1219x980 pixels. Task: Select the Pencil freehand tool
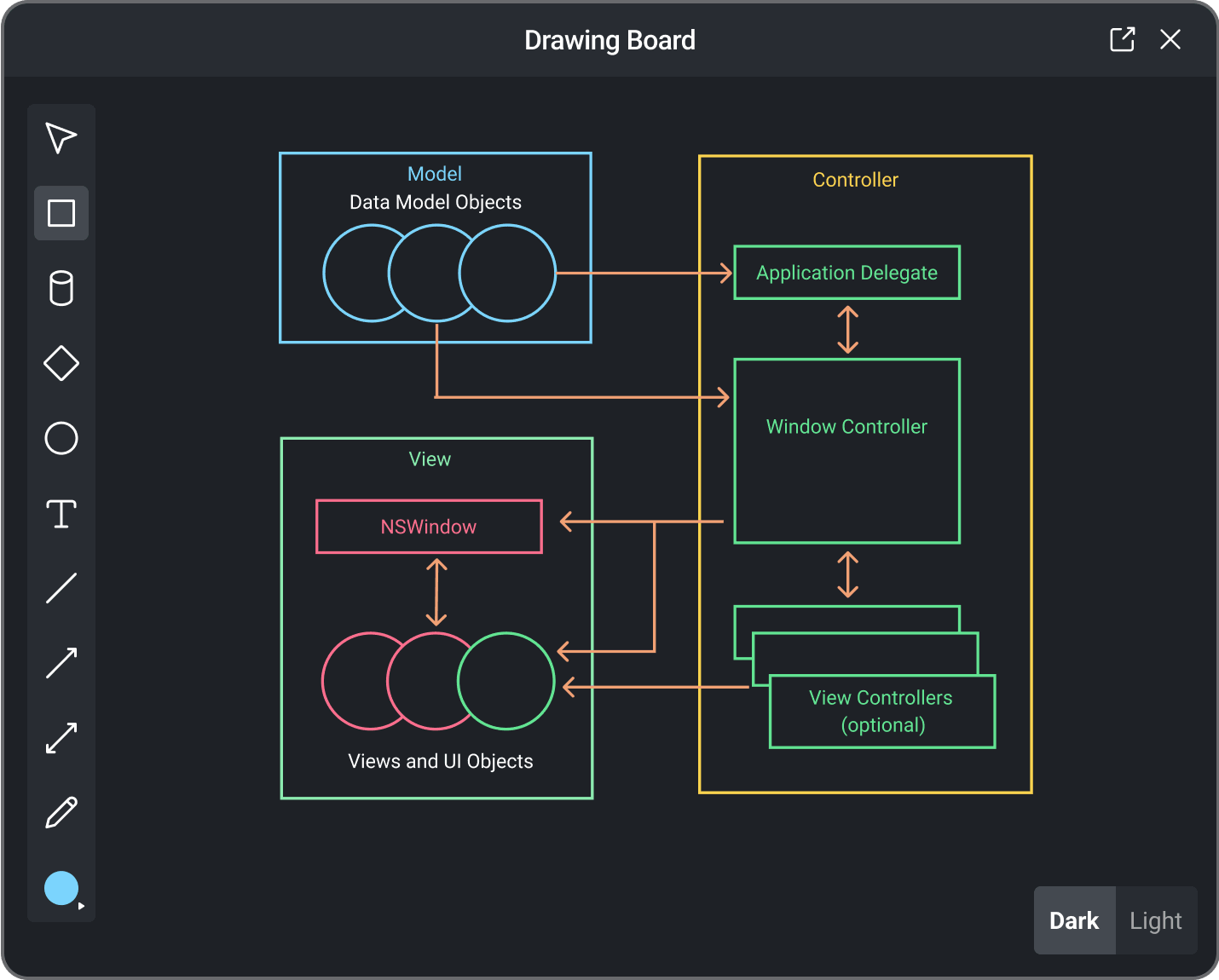click(x=61, y=813)
